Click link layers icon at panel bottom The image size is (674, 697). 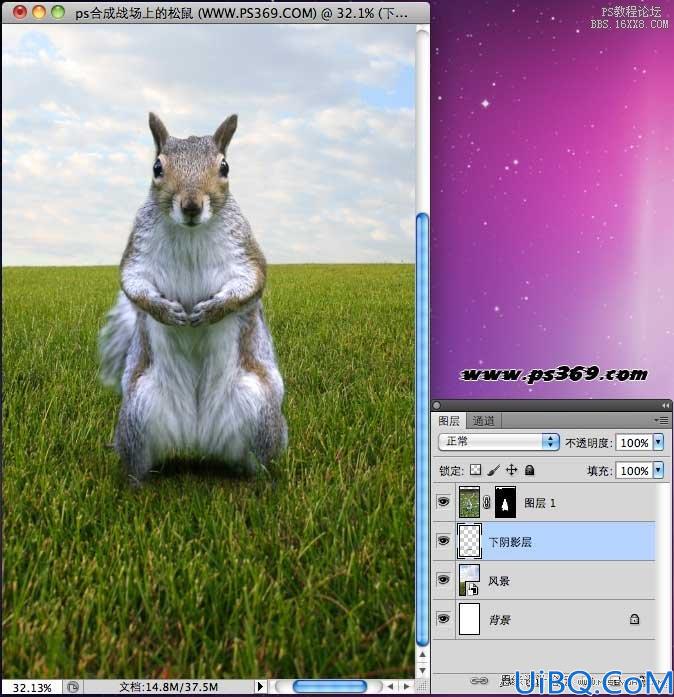[x=479, y=681]
